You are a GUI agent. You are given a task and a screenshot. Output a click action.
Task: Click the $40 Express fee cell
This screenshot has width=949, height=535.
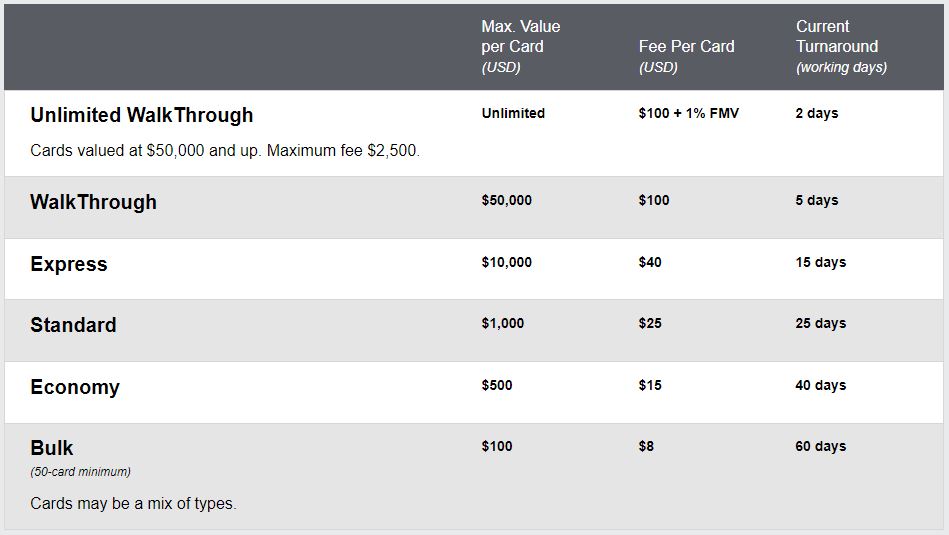pyautogui.click(x=650, y=263)
